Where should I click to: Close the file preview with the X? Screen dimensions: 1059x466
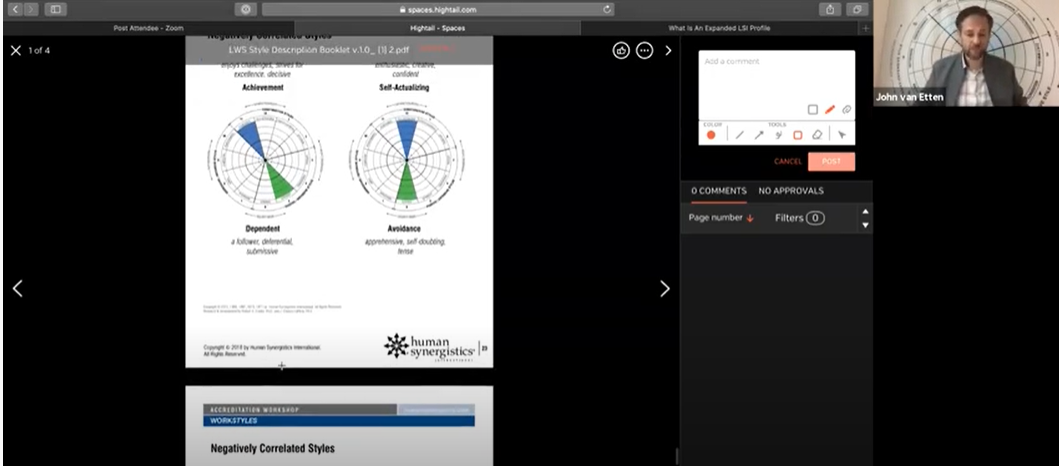[x=16, y=51]
